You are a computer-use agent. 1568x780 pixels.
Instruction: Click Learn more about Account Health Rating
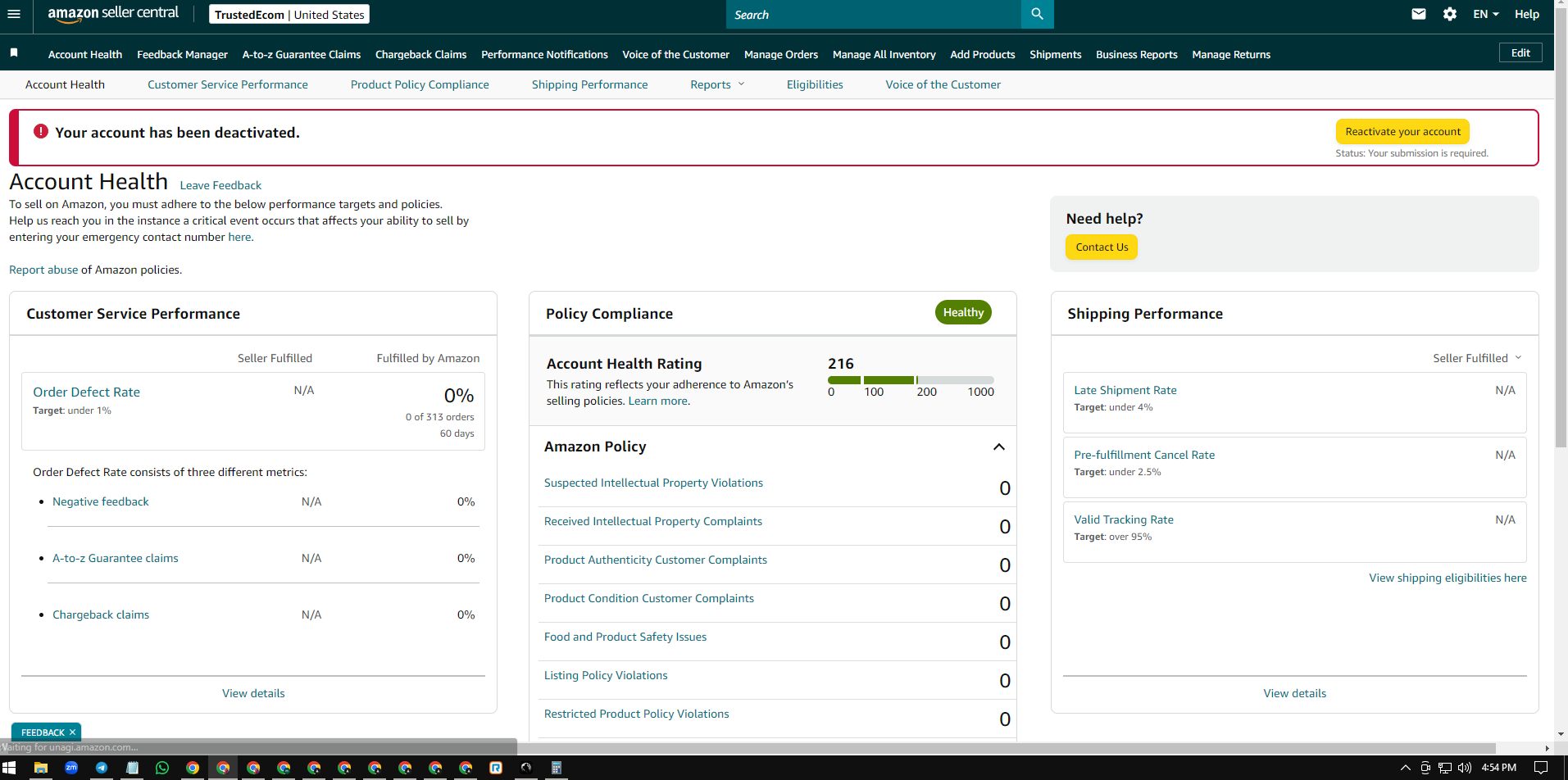tap(658, 401)
